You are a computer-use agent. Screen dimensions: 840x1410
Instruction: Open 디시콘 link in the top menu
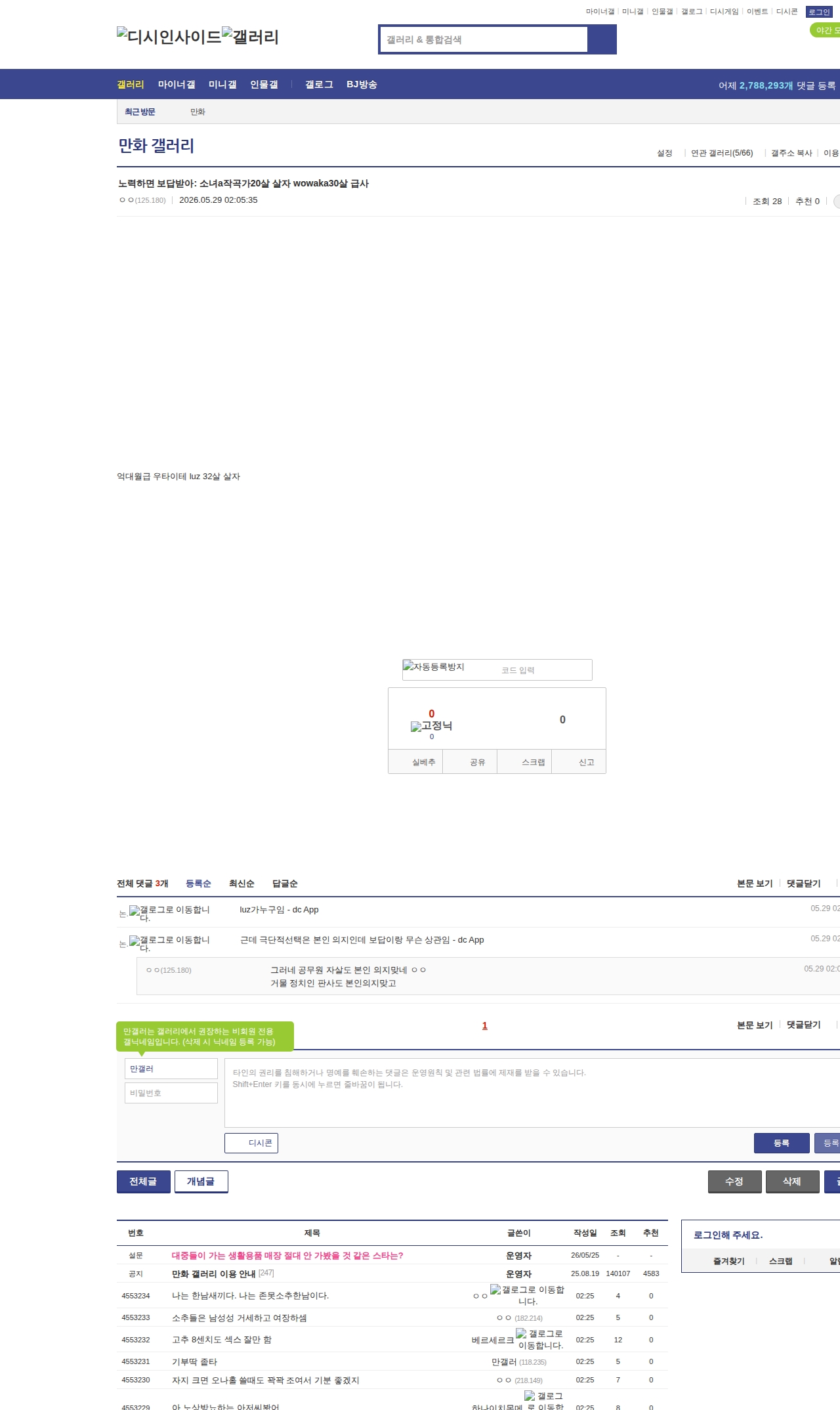point(787,12)
